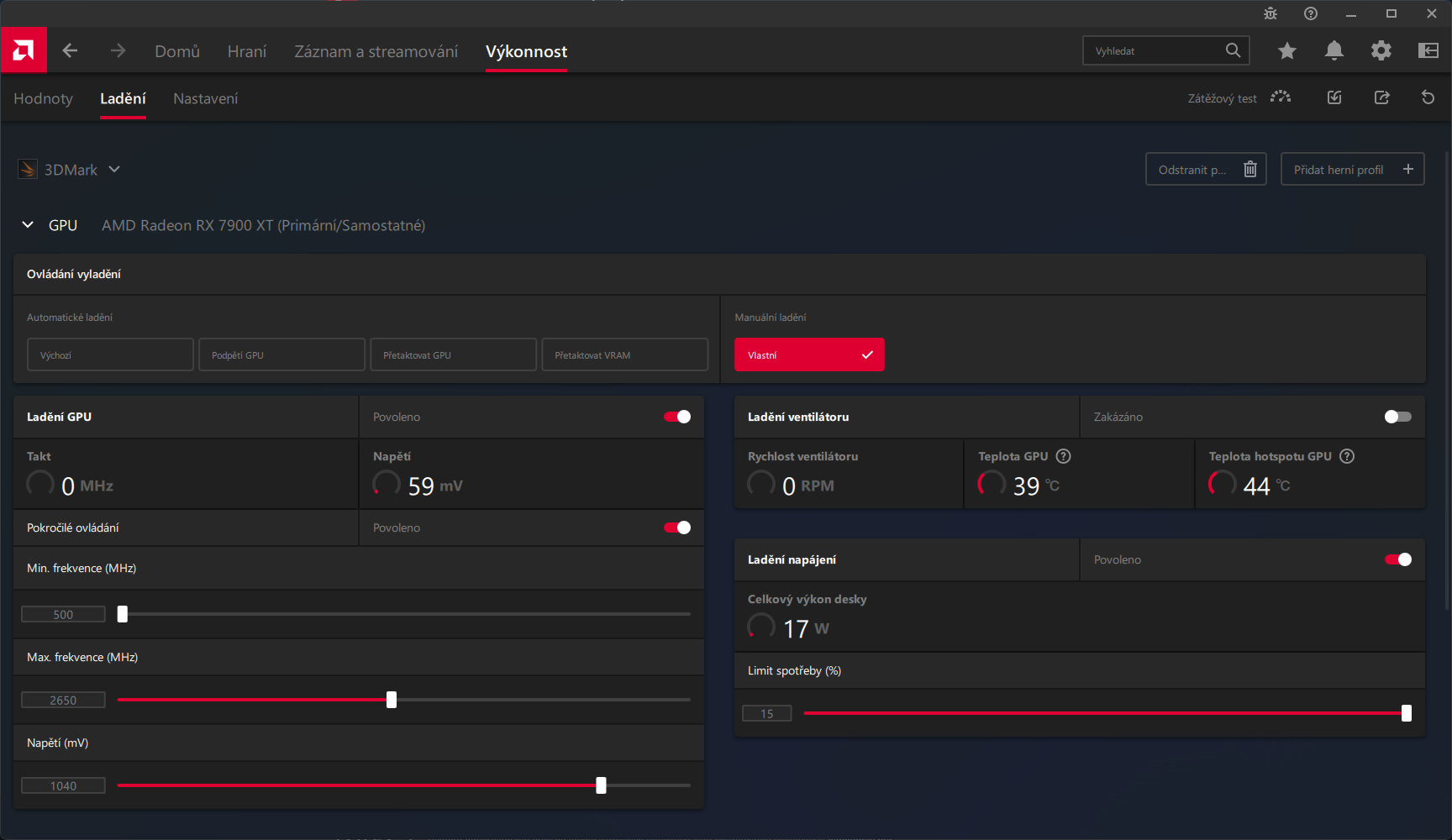Select Výchozí automatic tuning
This screenshot has width=1452, height=840.
coord(110,354)
